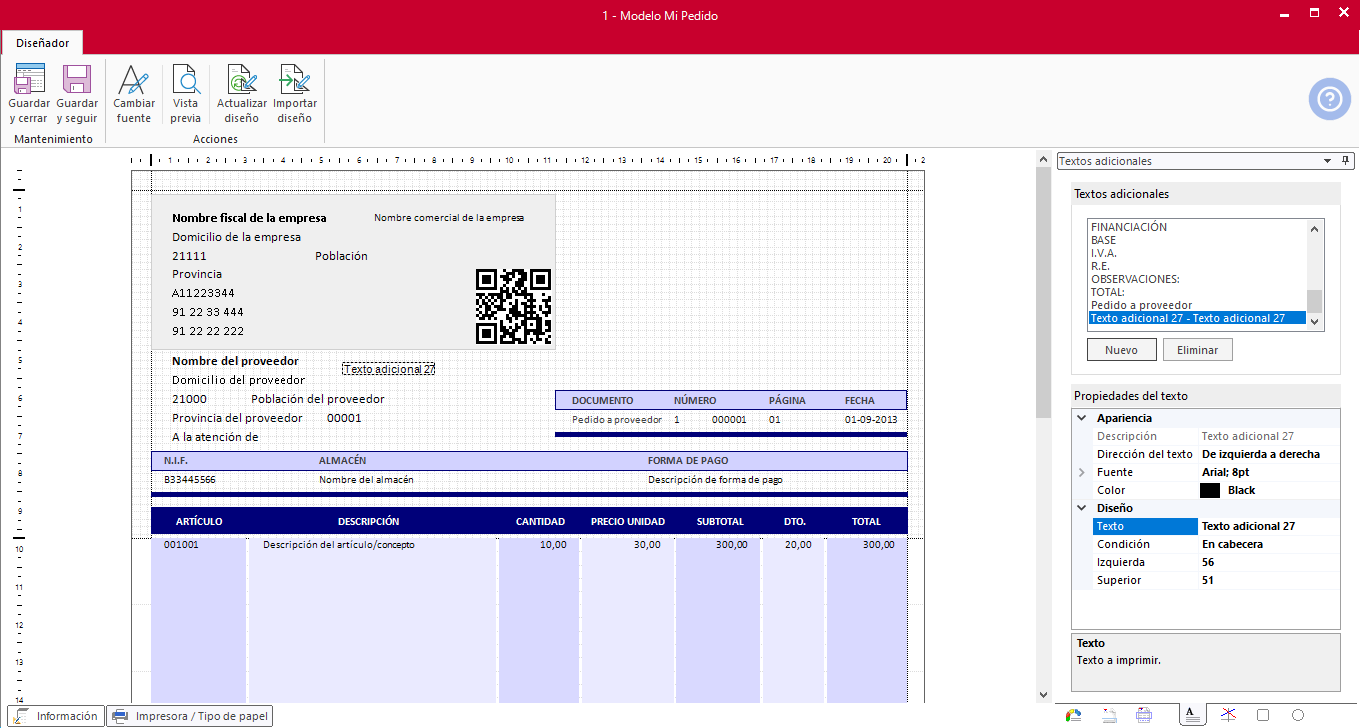Select 'Texto adicional 27' list entry
This screenshot has width=1360, height=728.
[1197, 318]
